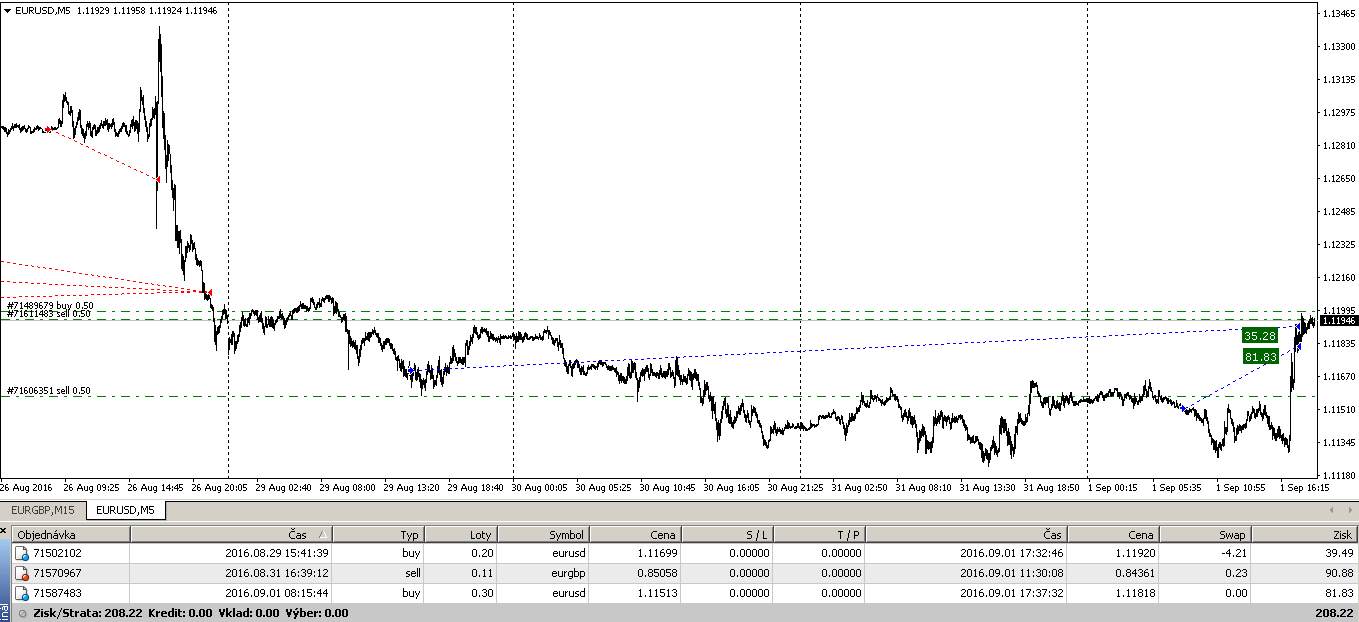The image size is (1359, 622).
Task: Click open time 2016.09.01 08:15:44
Action: click(278, 593)
